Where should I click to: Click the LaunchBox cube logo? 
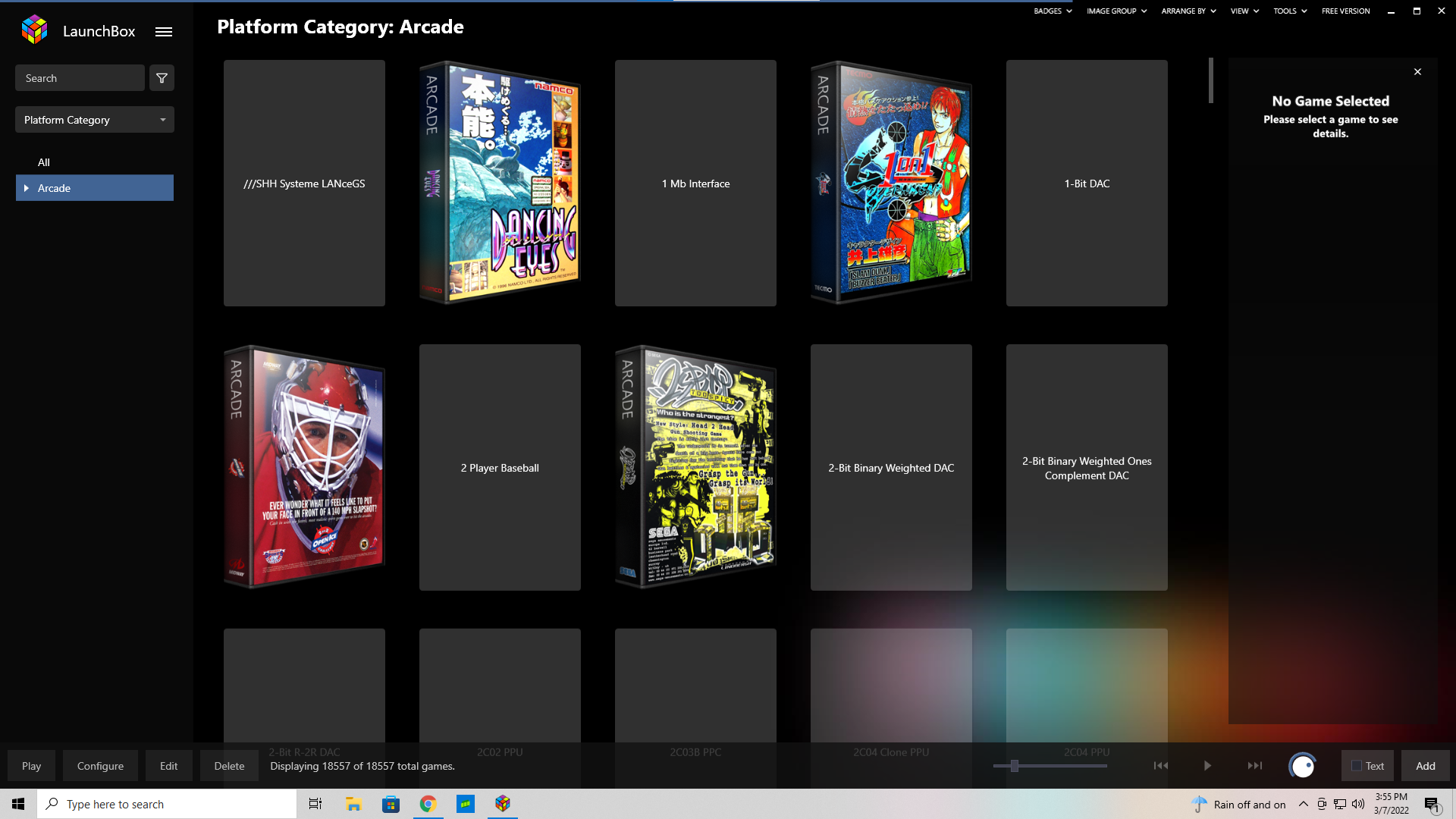[x=35, y=30]
